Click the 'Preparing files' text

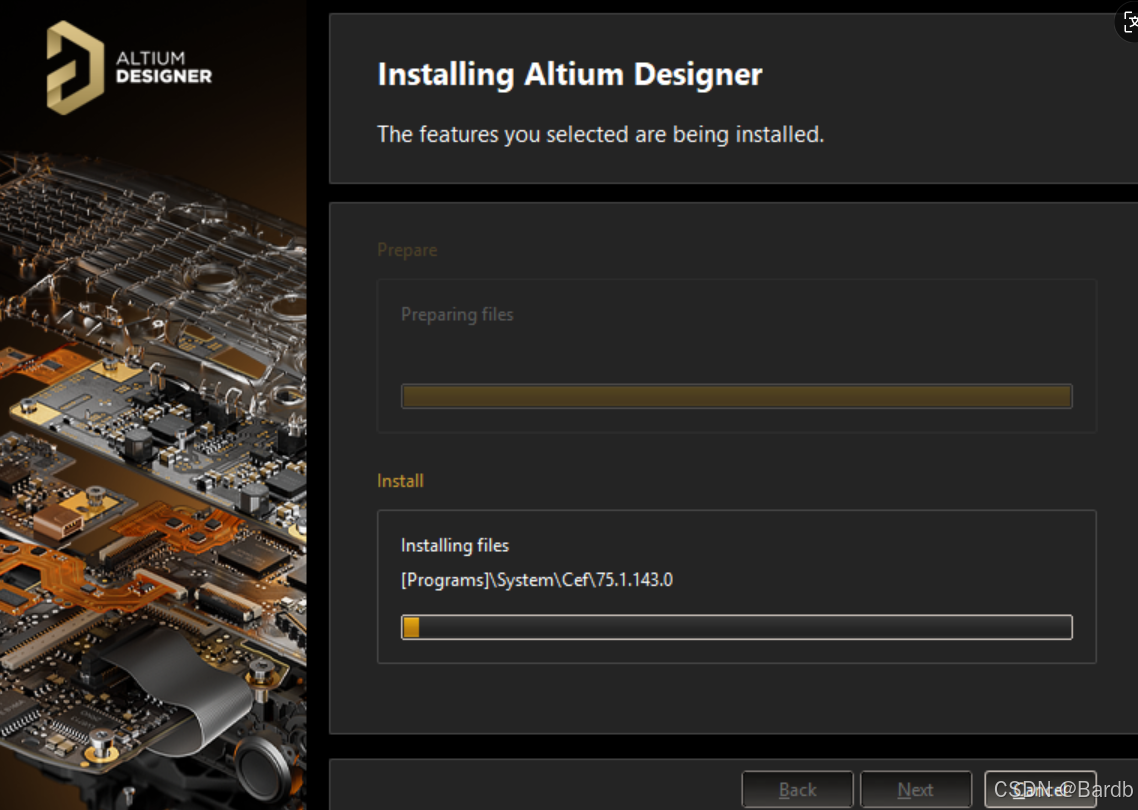coord(457,314)
